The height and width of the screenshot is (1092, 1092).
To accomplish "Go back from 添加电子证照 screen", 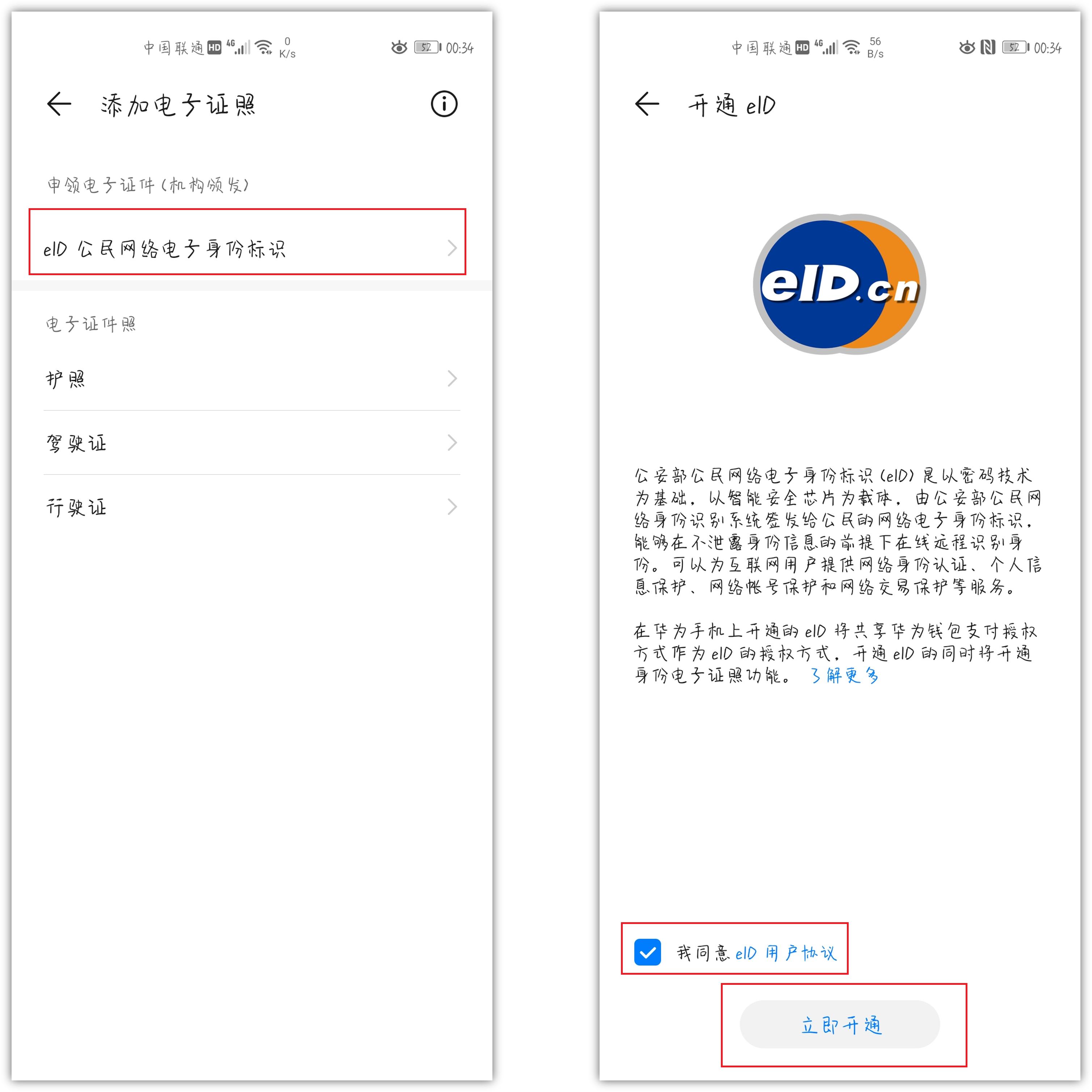I will [59, 104].
